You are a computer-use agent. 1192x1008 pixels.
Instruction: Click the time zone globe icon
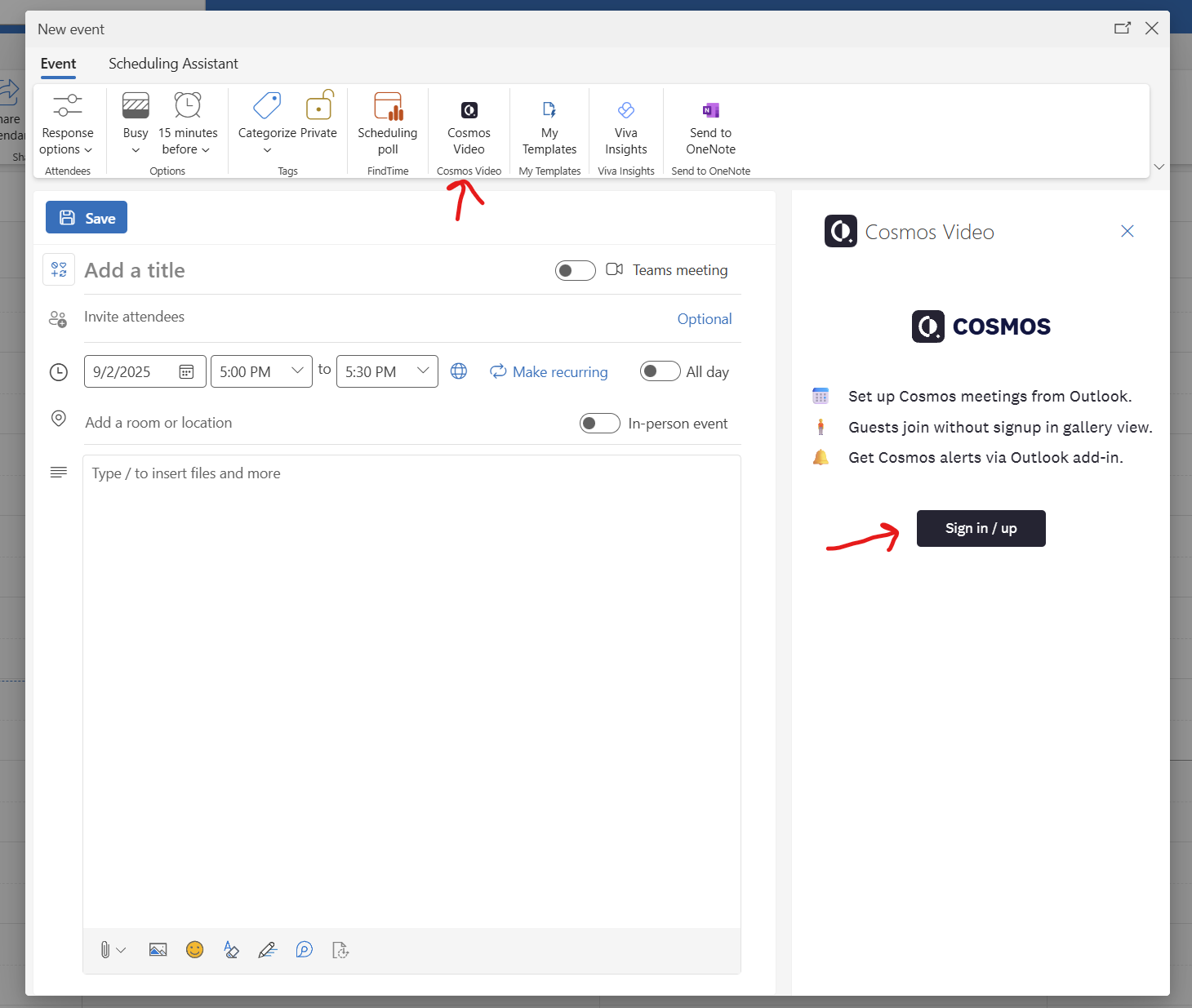pos(459,371)
